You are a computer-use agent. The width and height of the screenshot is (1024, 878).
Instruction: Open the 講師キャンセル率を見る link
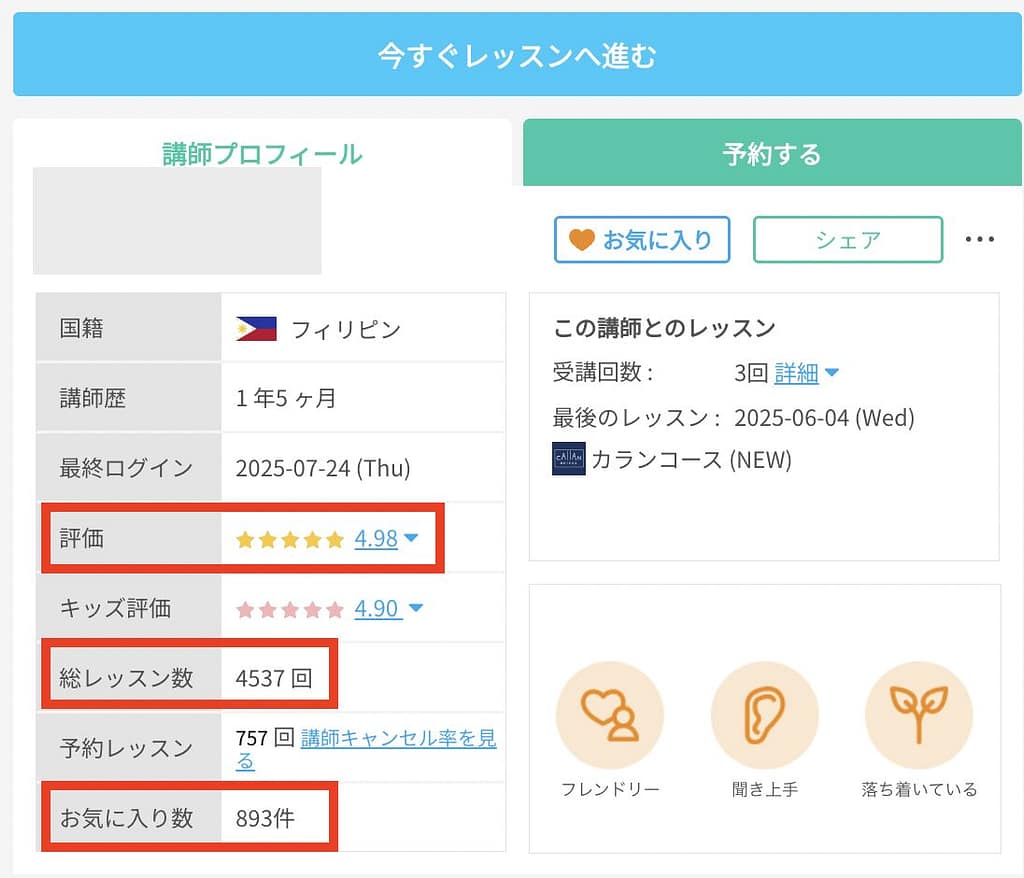(x=398, y=739)
